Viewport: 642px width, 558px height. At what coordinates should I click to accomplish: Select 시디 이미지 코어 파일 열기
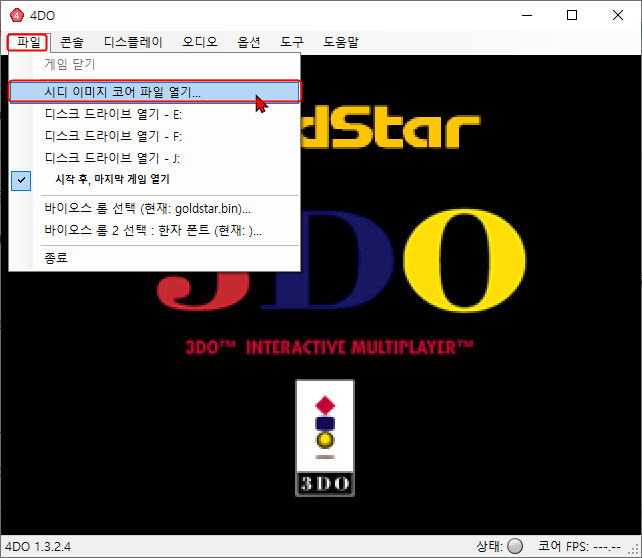[x=155, y=92]
